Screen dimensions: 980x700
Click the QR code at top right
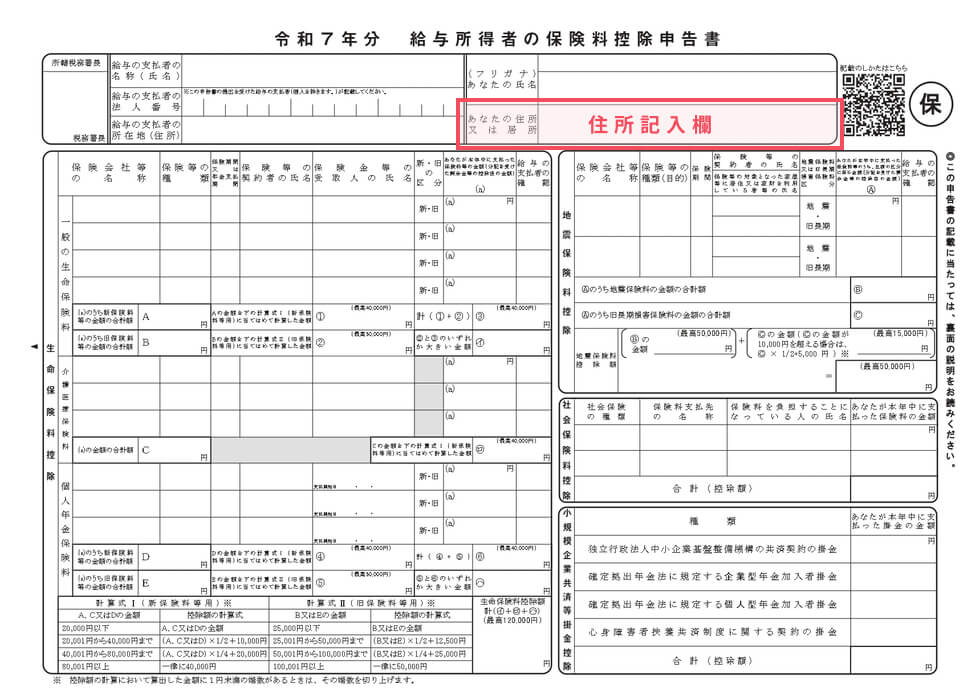873,104
